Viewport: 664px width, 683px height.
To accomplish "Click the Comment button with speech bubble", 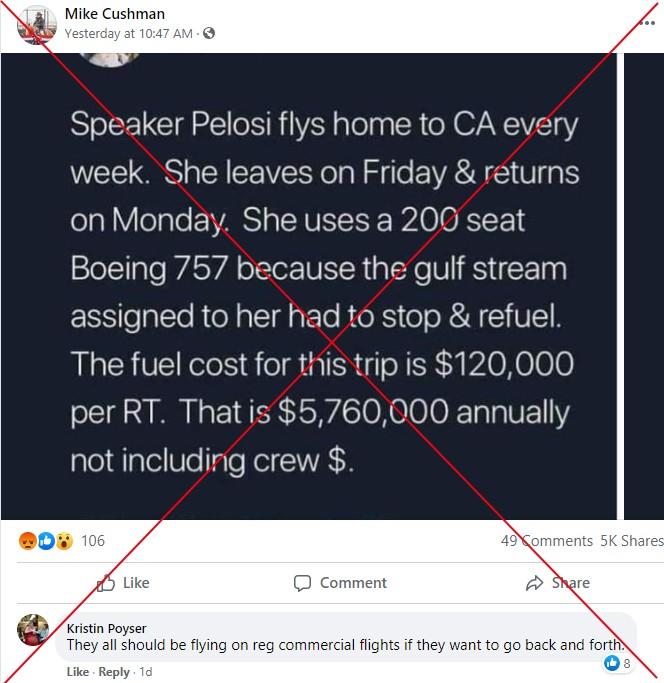I will [x=340, y=583].
